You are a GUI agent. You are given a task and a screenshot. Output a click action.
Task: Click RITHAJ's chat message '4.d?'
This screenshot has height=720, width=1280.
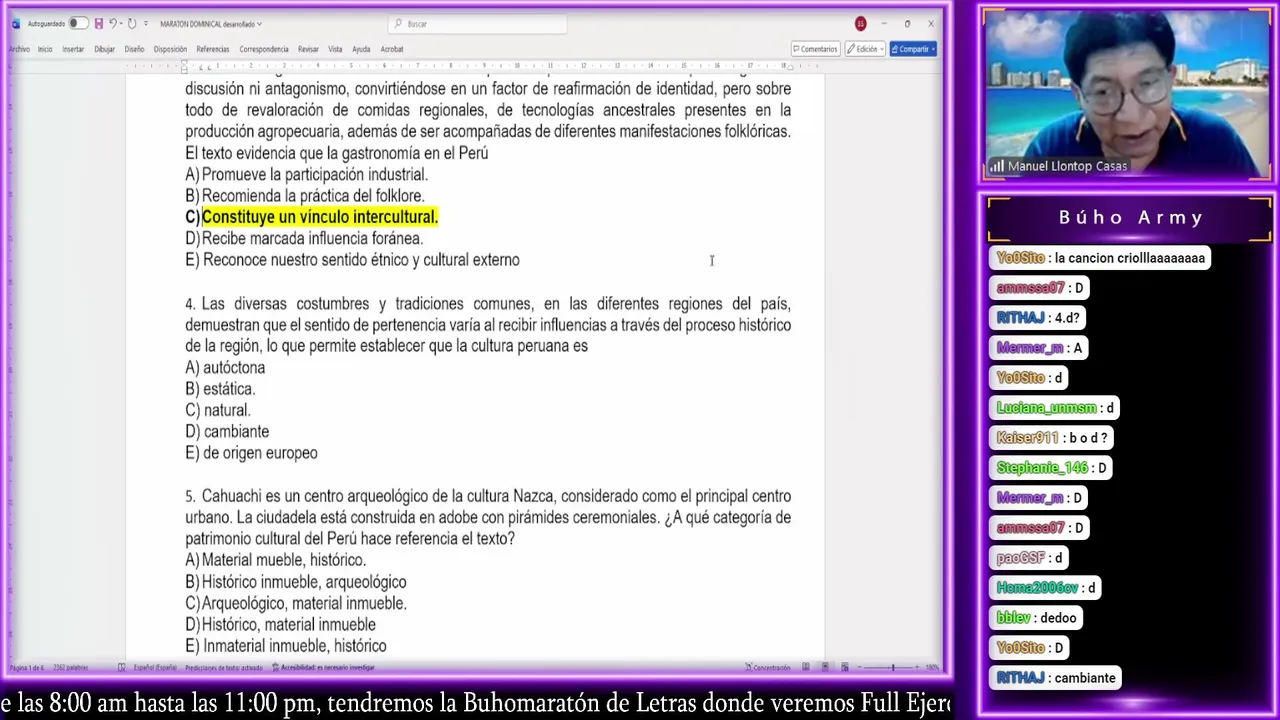1038,318
